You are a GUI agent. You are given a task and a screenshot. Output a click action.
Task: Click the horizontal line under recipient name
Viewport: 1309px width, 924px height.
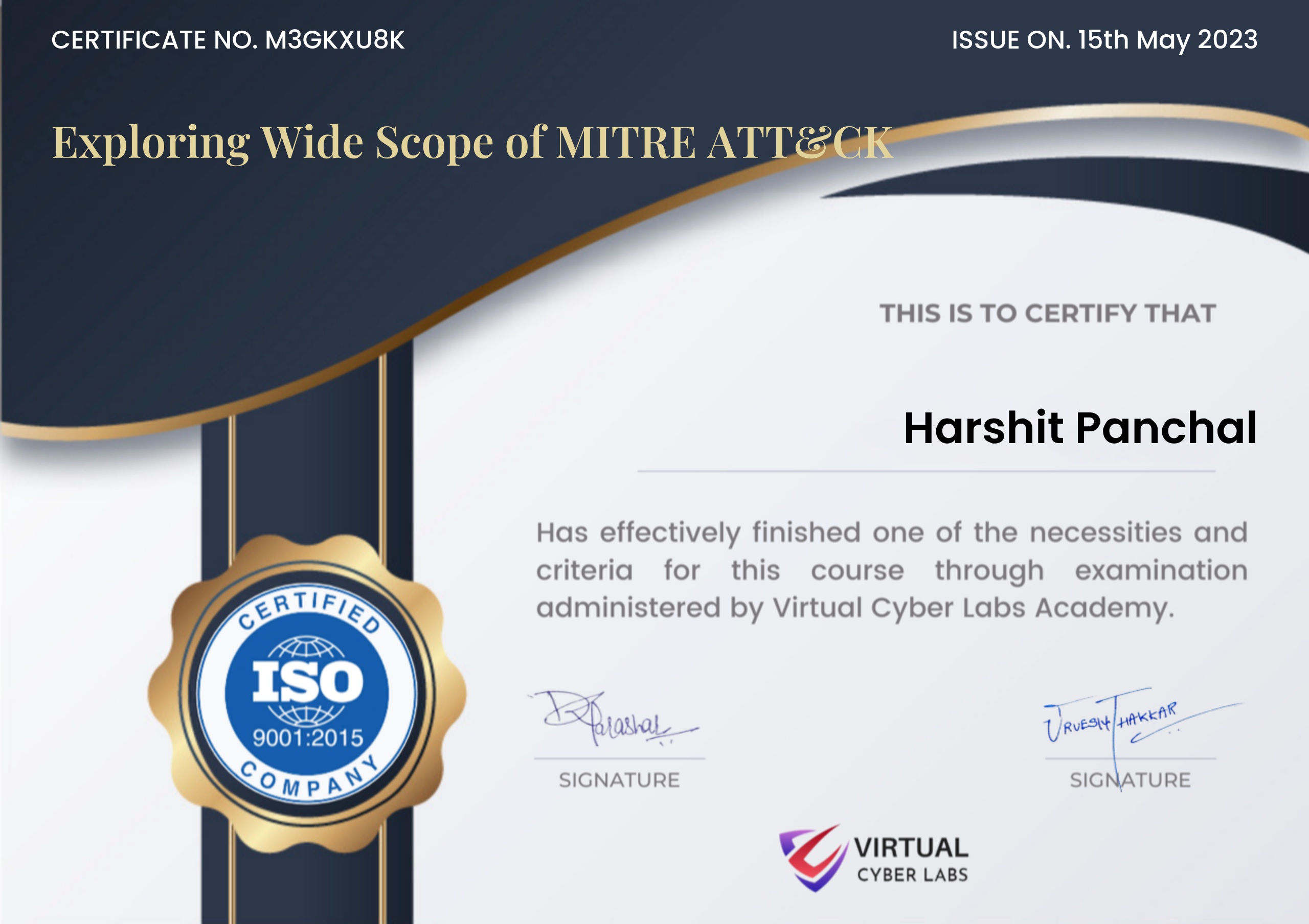click(926, 471)
